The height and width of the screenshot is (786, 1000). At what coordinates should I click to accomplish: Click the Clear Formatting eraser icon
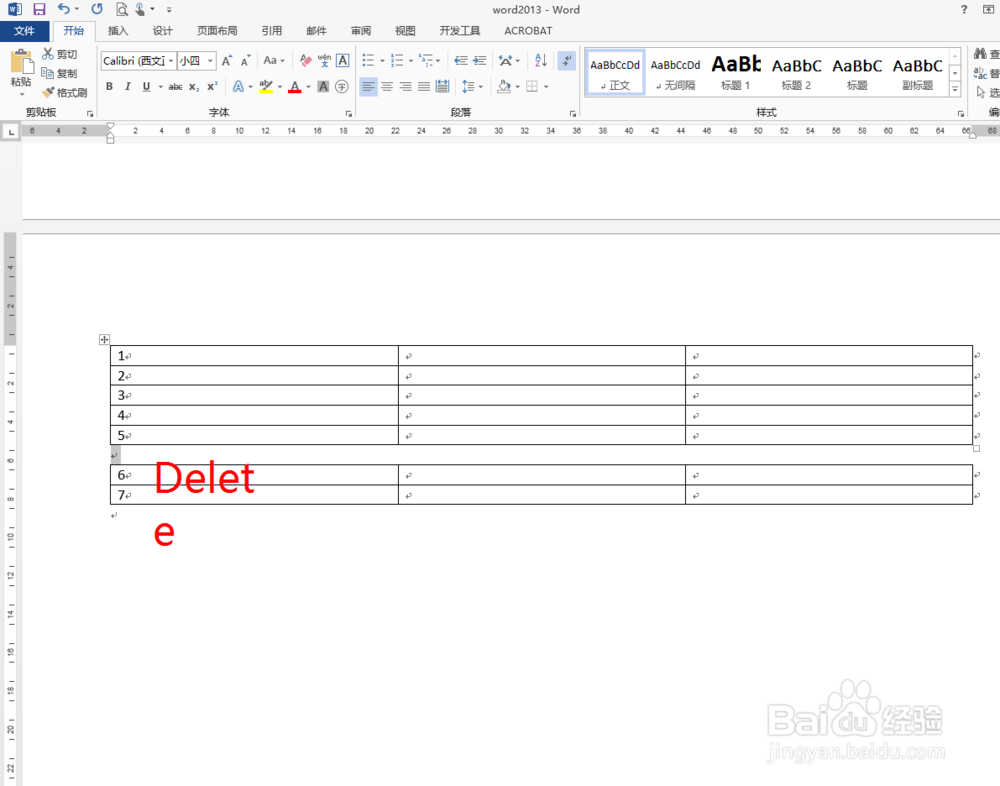click(x=305, y=61)
